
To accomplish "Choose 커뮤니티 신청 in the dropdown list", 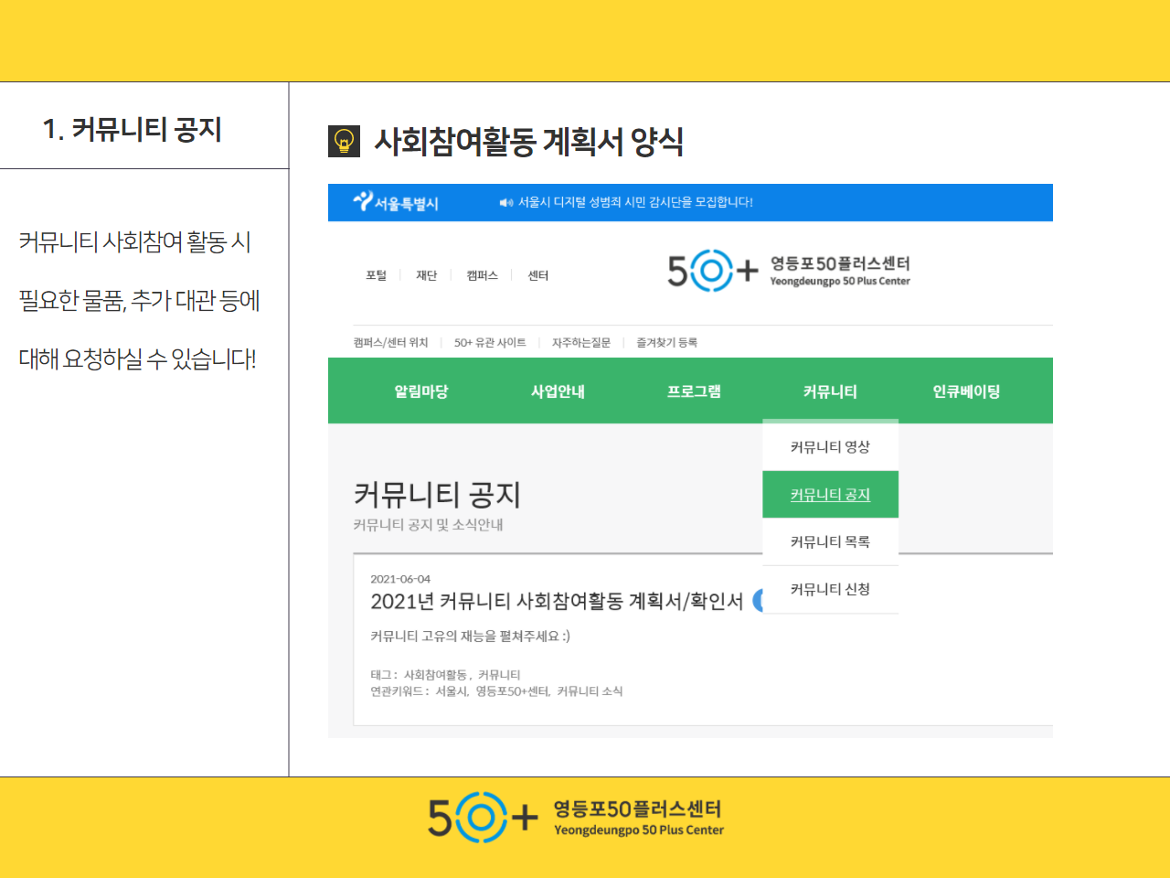I will [x=829, y=589].
